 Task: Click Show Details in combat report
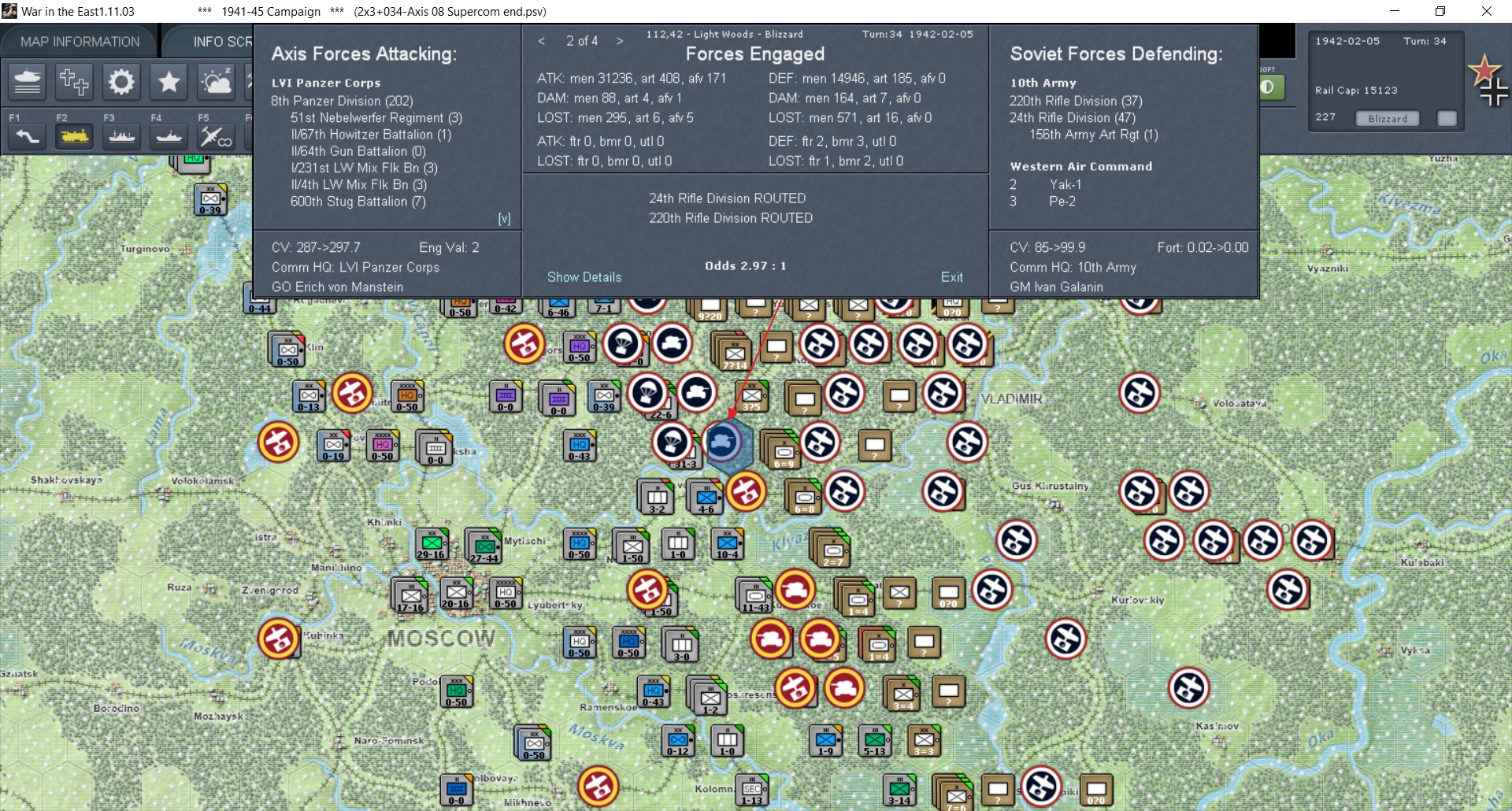pyautogui.click(x=584, y=277)
